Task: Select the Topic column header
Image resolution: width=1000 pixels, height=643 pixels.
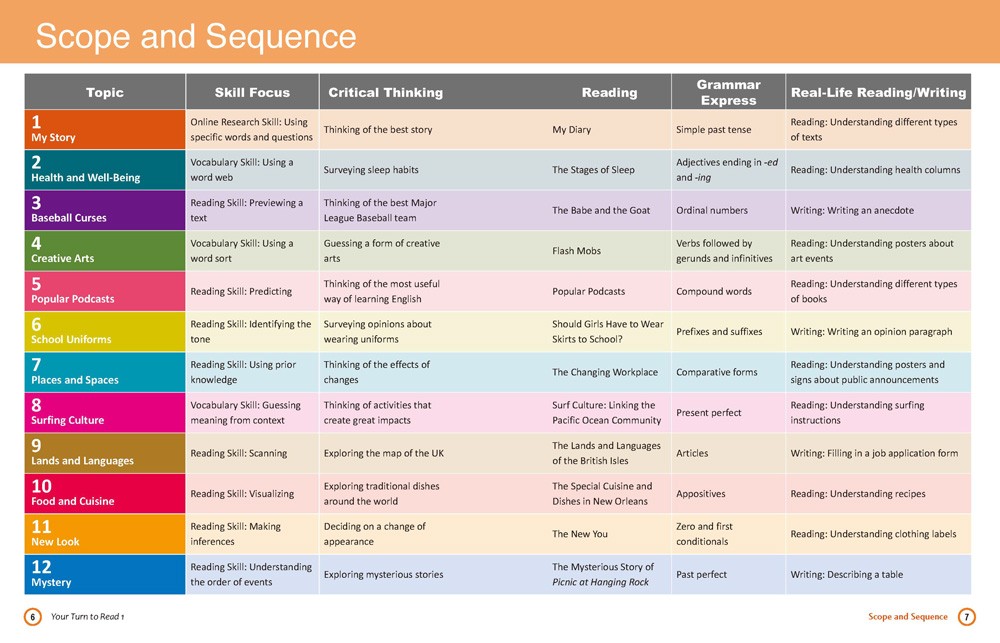Action: pyautogui.click(x=105, y=92)
